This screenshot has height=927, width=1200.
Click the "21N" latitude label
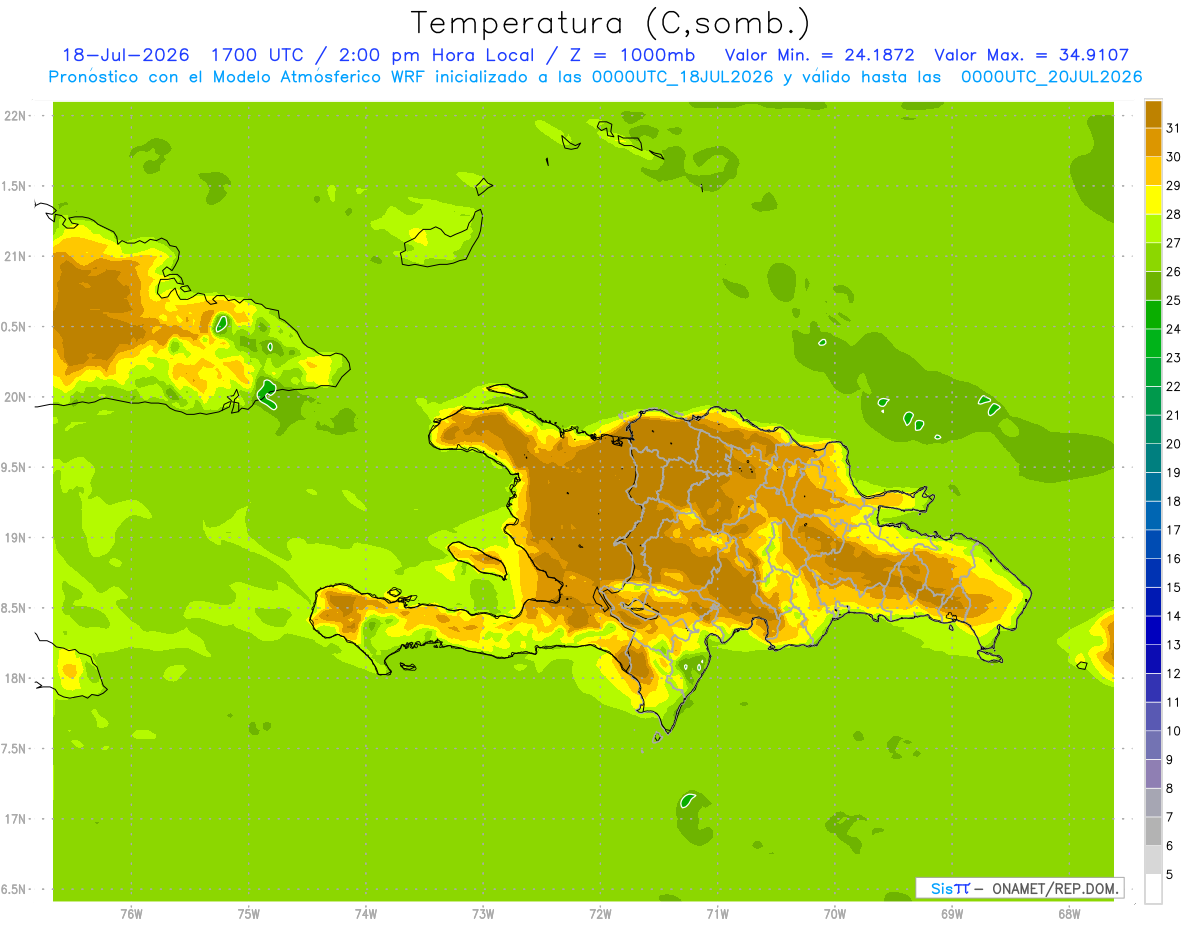pos(15,256)
